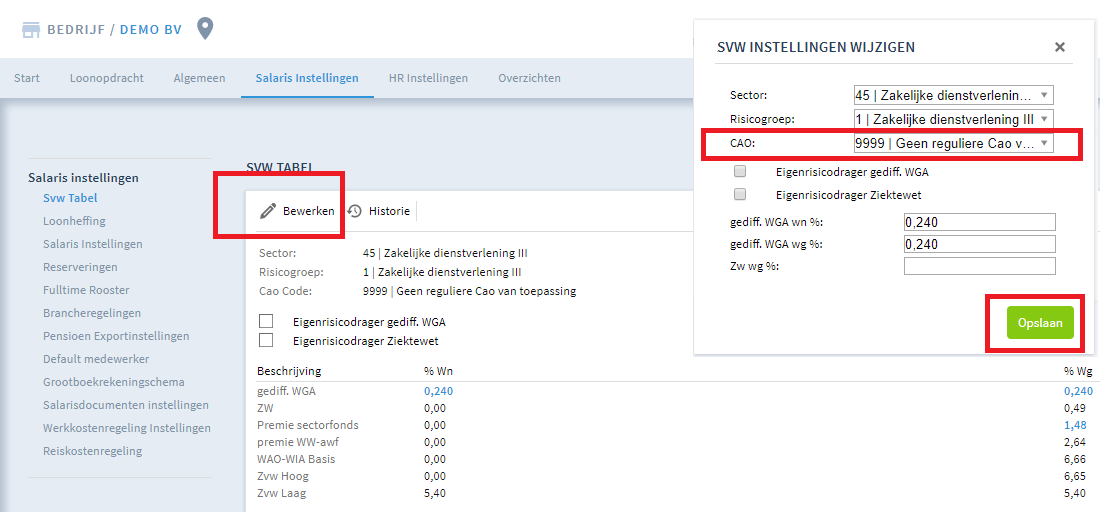Open the Sector dropdown

[953, 95]
